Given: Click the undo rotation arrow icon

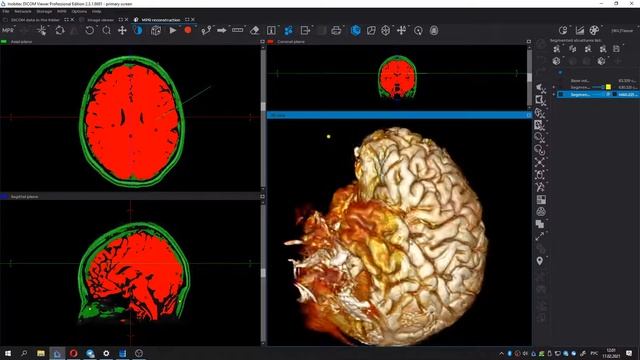Looking at the screenshot, I should tap(89, 30).
